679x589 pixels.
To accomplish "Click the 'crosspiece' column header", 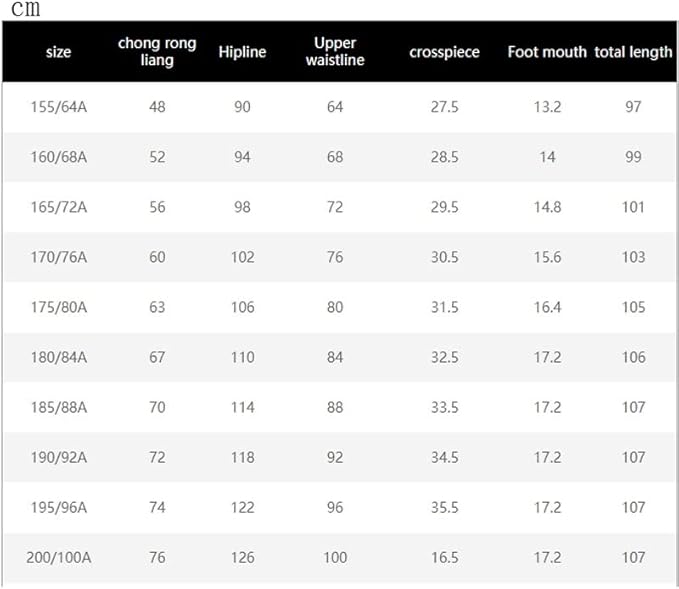I will pos(444,52).
